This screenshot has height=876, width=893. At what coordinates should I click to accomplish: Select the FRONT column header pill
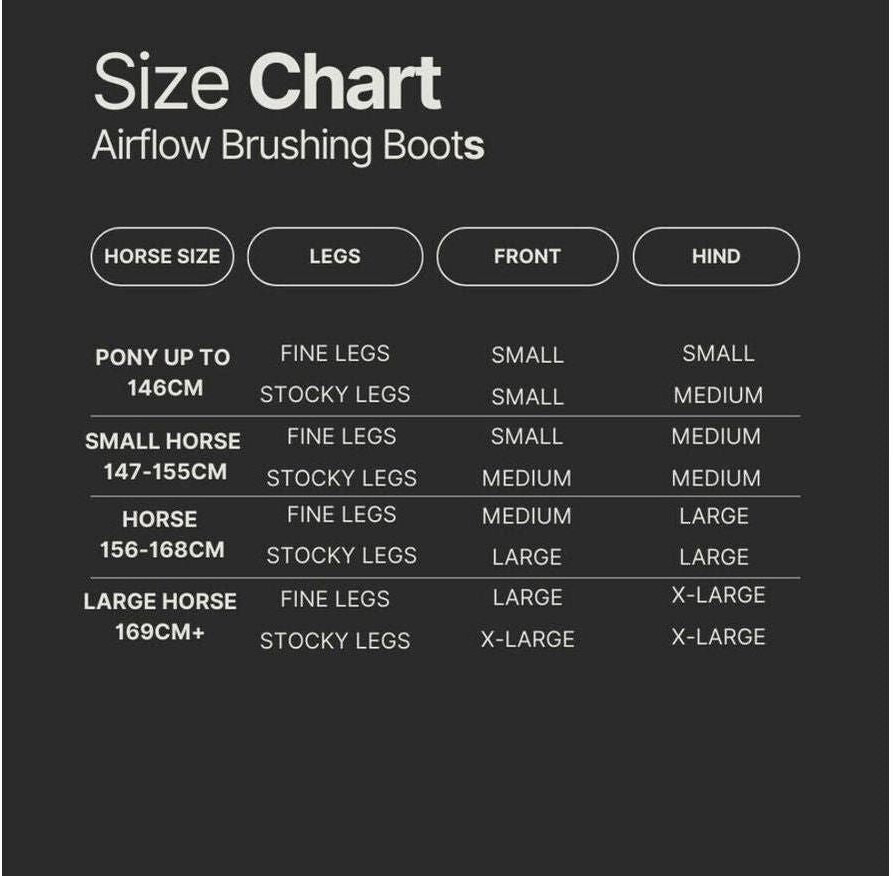coord(527,257)
